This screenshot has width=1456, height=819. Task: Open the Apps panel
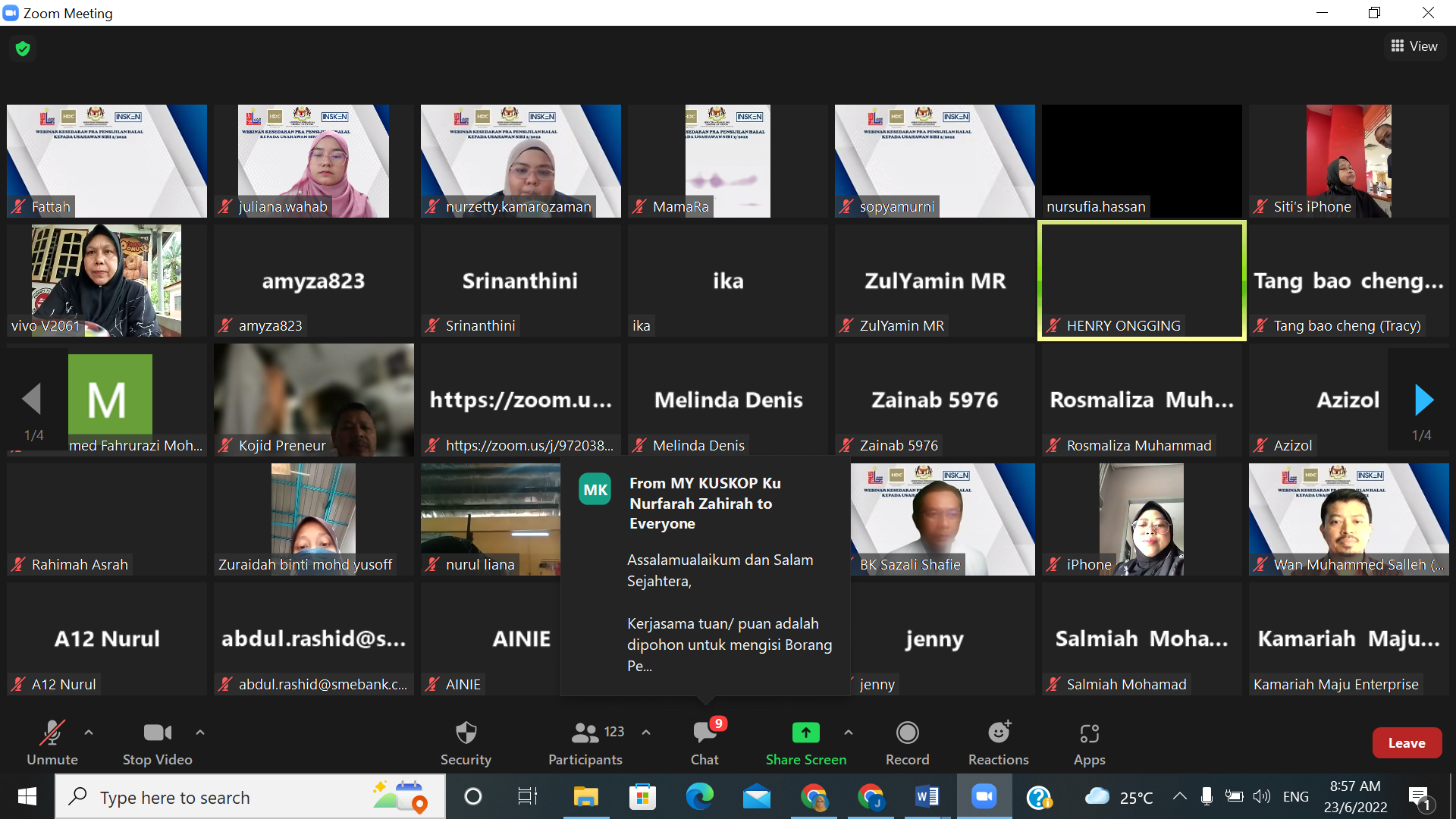[1089, 742]
